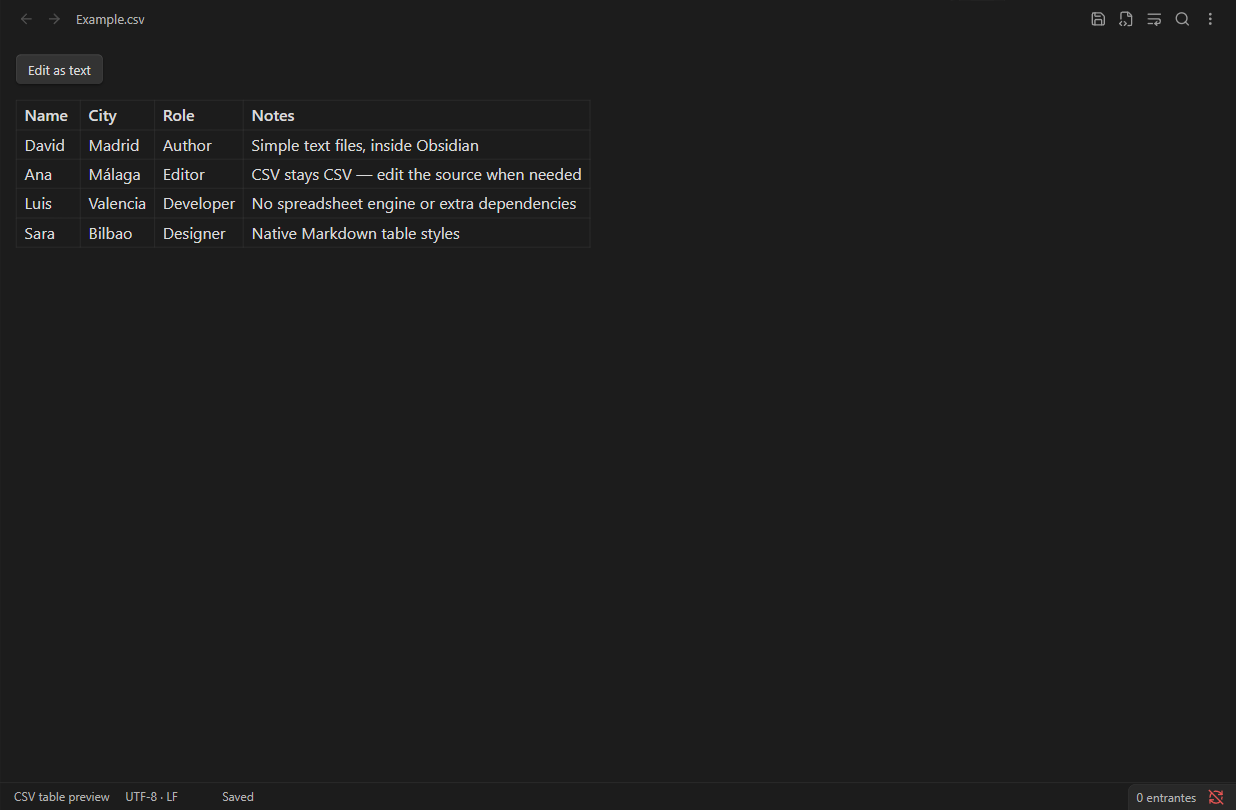1236x810 pixels.
Task: Click the Sara cell
Action: pos(48,233)
